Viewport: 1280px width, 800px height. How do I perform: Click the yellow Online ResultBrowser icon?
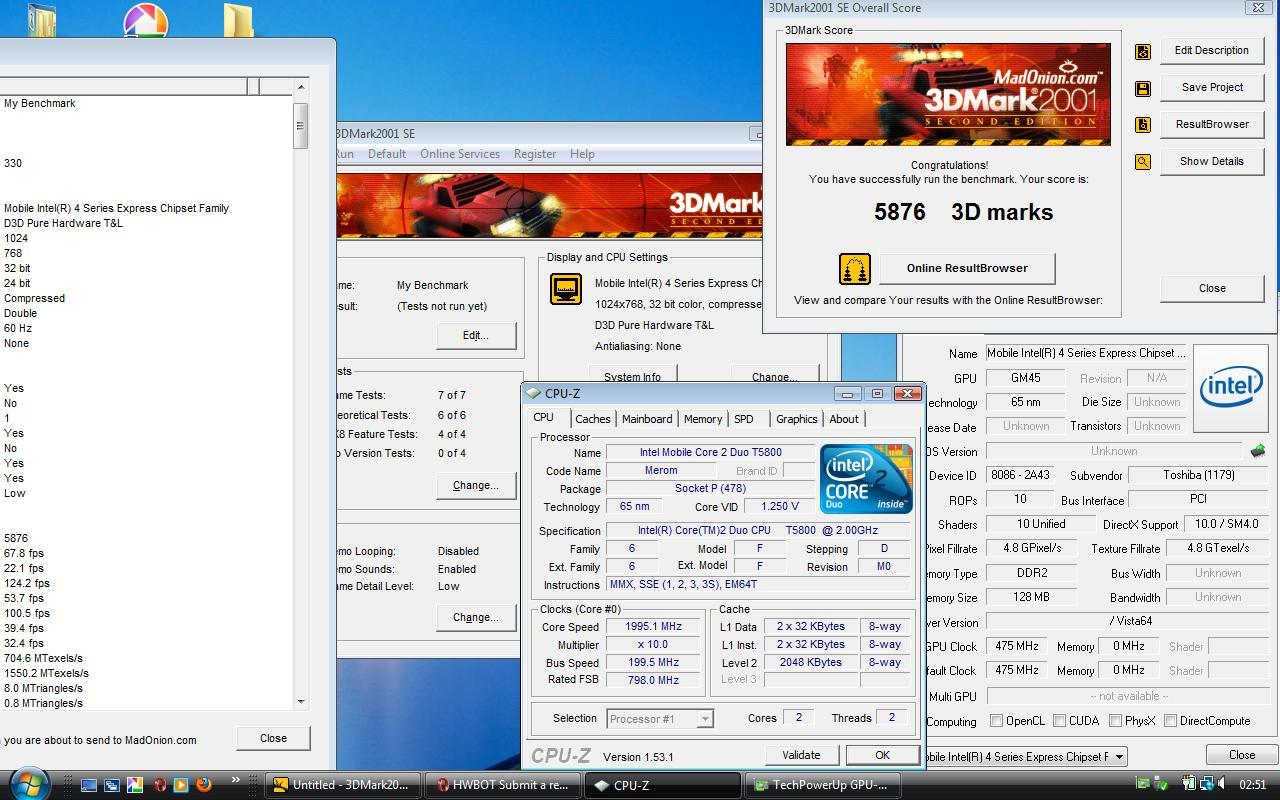[x=854, y=269]
